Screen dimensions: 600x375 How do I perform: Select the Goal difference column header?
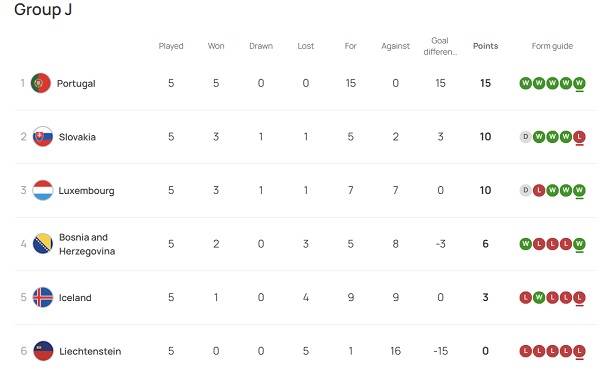[x=440, y=46]
